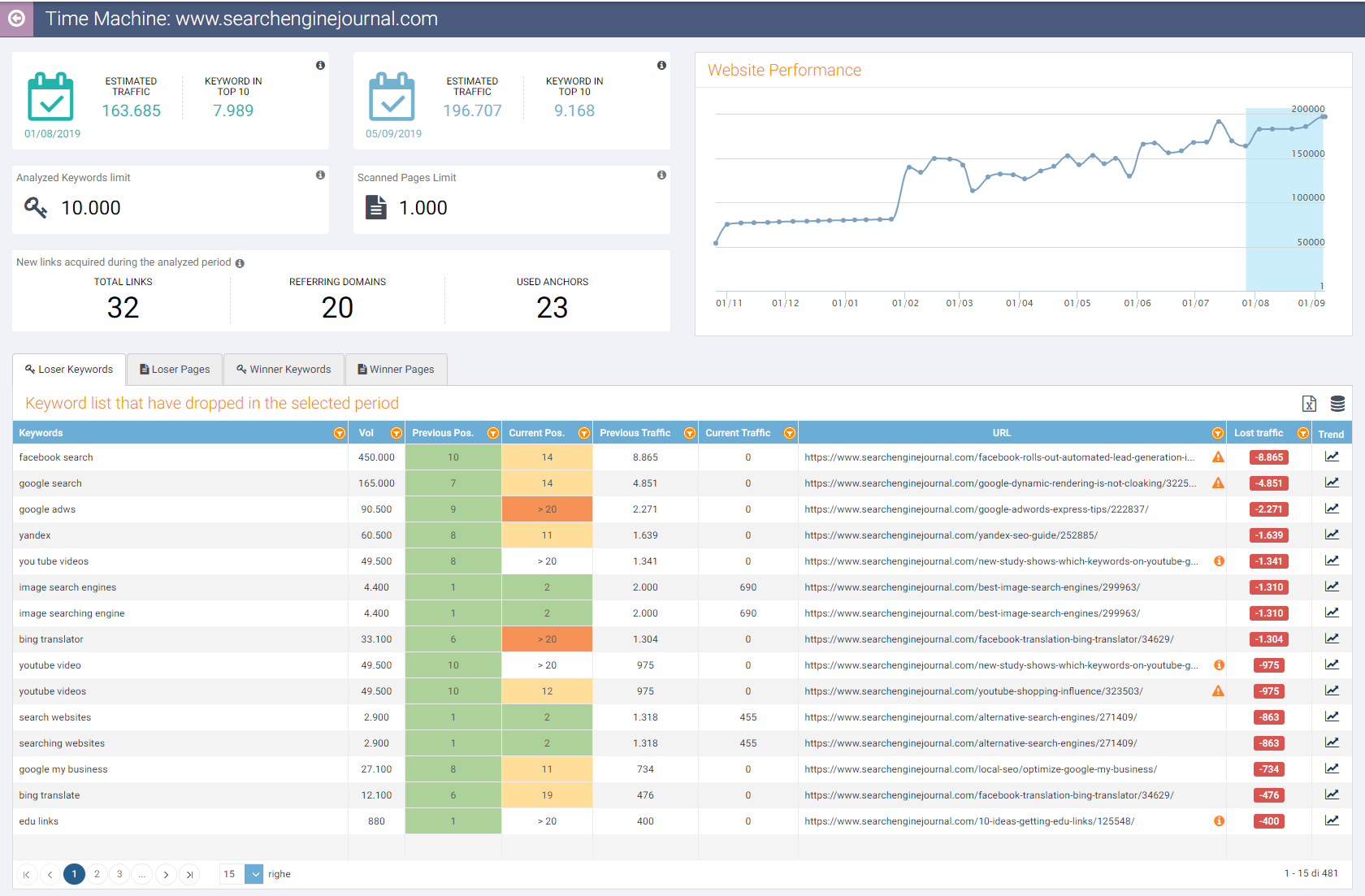1365x896 pixels.
Task: Go to page 3 of results
Action: pyautogui.click(x=119, y=874)
